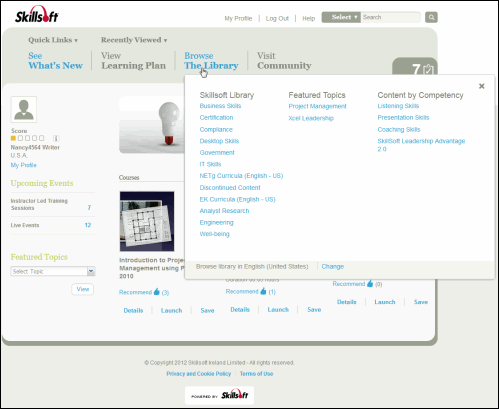Select Project Management featured topic
Screen dimensions: 499x409
(318, 106)
